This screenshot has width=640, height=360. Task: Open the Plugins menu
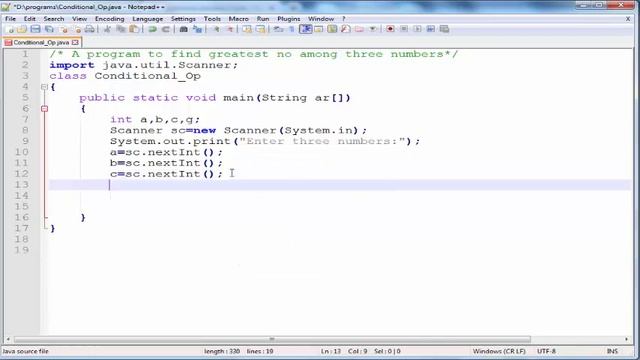289,19
